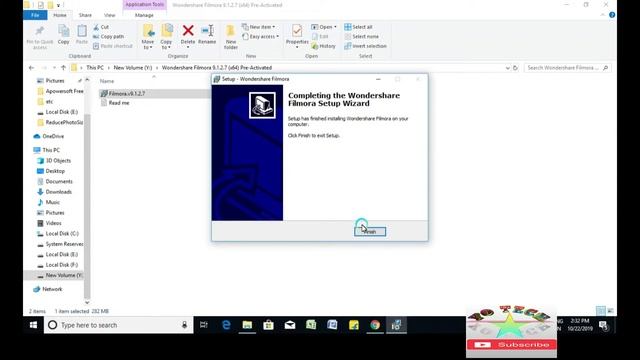Switch to the Share ribbon tab

pyautogui.click(x=85, y=15)
